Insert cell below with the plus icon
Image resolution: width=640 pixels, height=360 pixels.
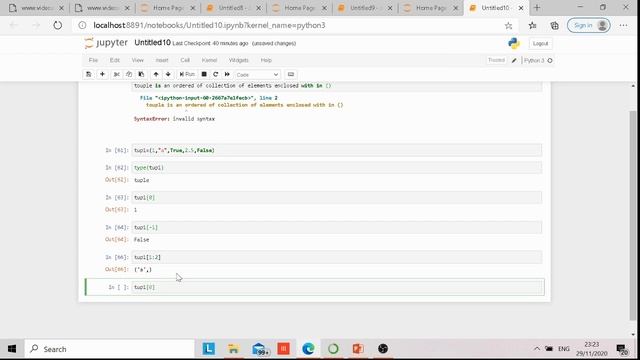tap(102, 74)
